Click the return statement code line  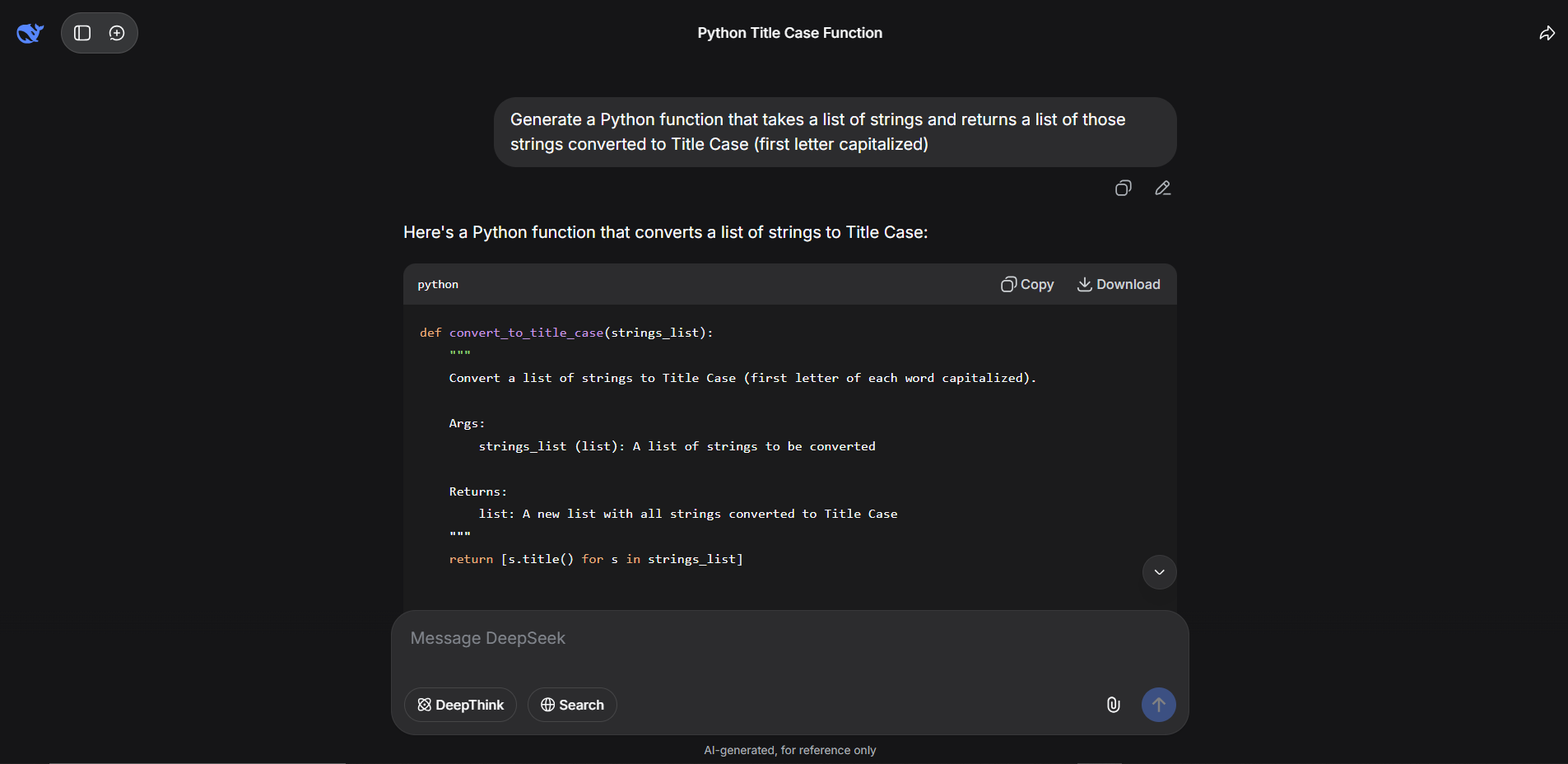[595, 559]
